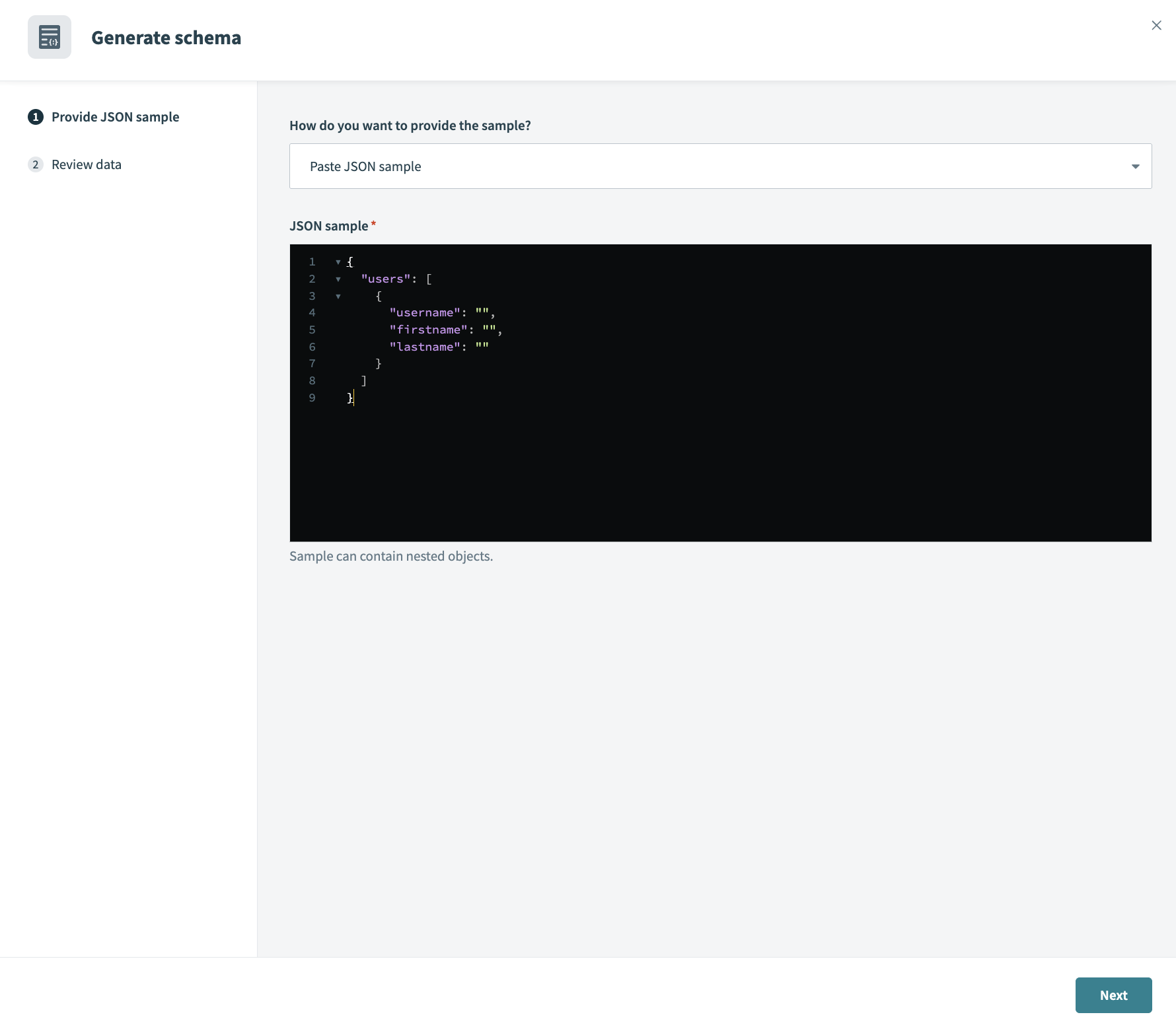Click line number 4 in the editor gutter
This screenshot has height=1025, width=1176.
coord(312,312)
